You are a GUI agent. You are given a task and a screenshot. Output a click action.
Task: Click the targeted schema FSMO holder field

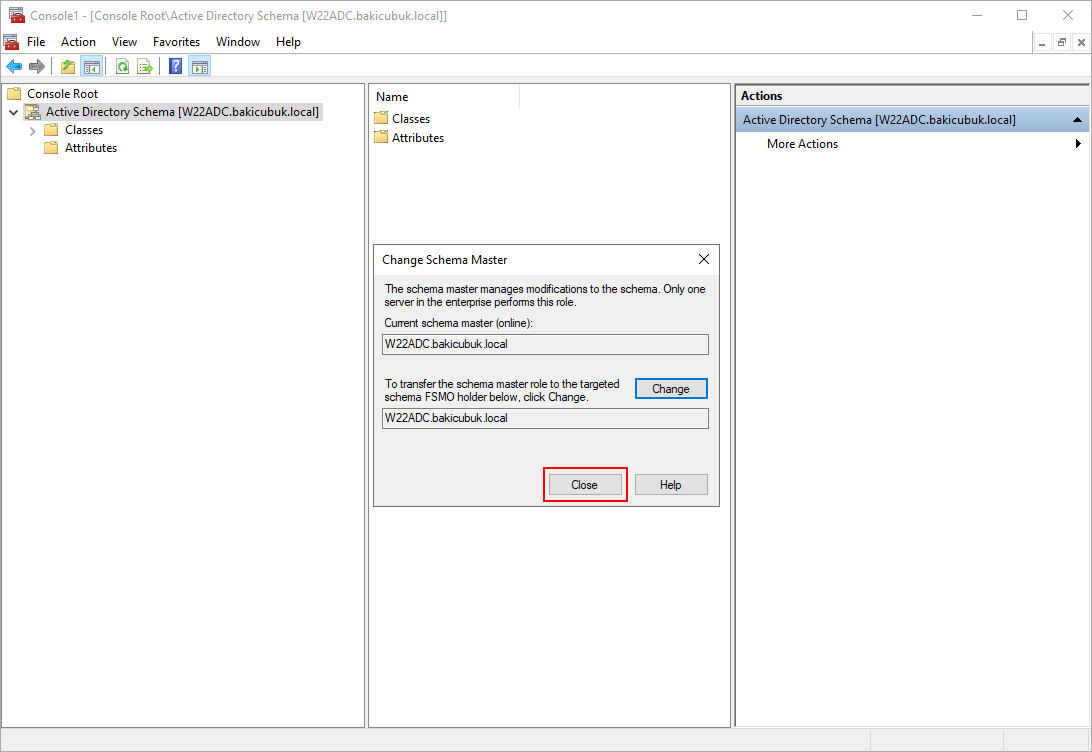coord(545,418)
